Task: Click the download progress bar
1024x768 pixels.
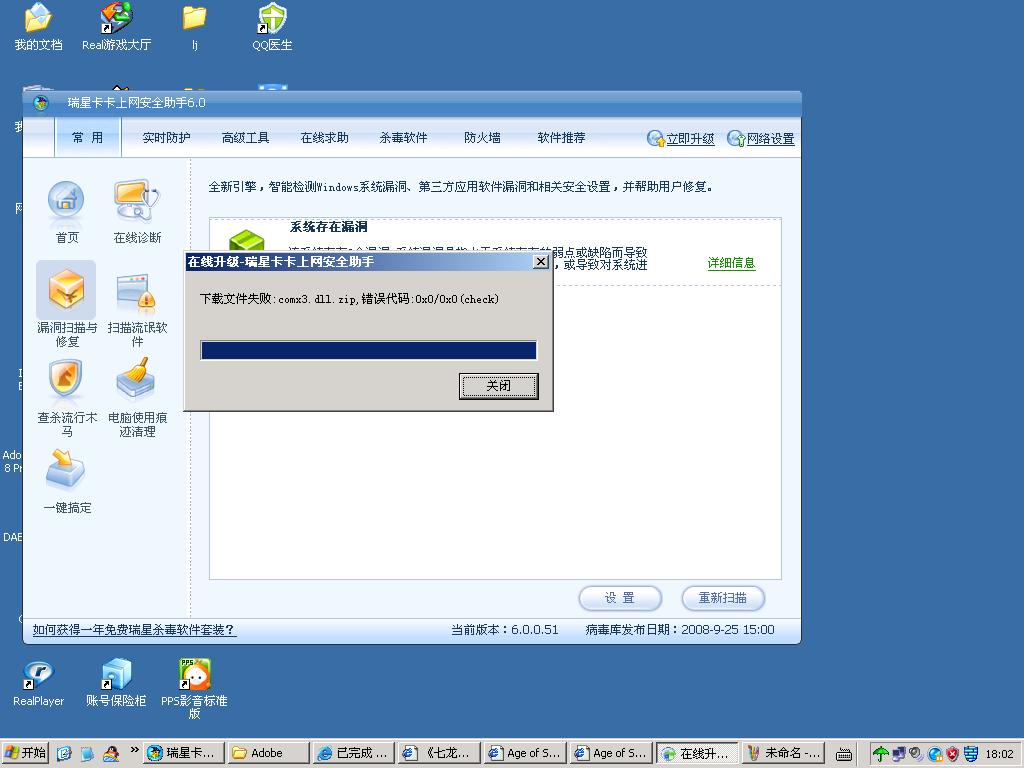Action: tap(369, 351)
